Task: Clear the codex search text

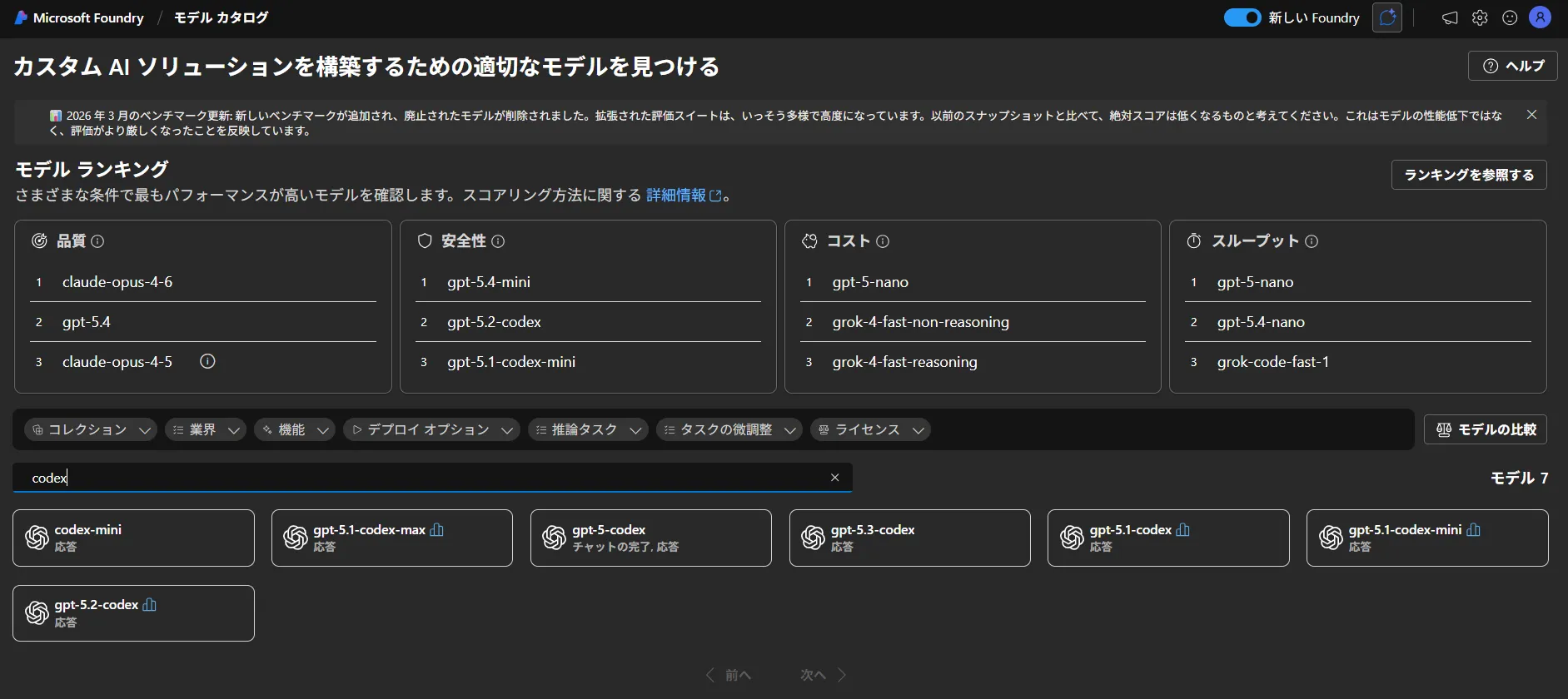Action: click(835, 478)
